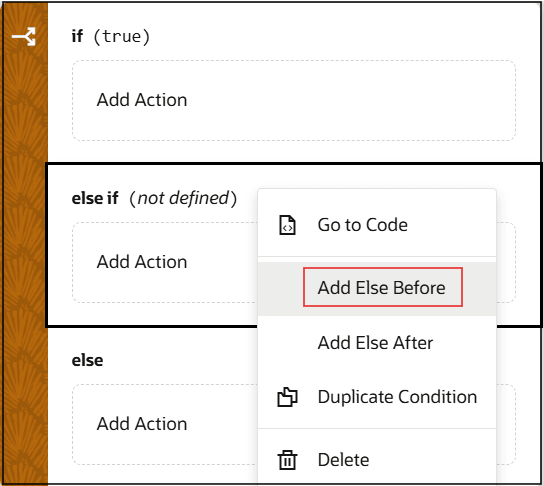
Task: Click empty drop area of if branch
Action: (x=347, y=101)
